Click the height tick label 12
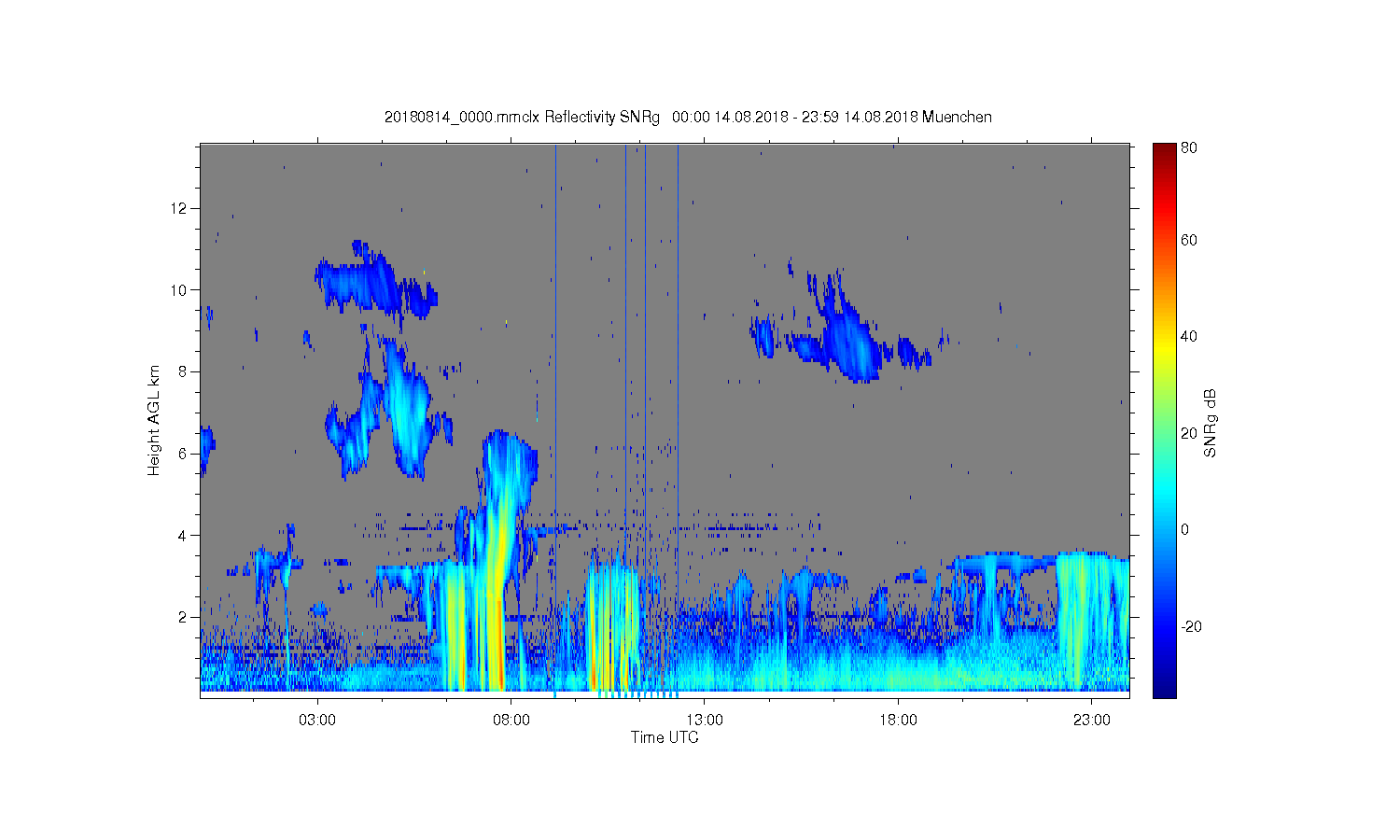 click(179, 207)
